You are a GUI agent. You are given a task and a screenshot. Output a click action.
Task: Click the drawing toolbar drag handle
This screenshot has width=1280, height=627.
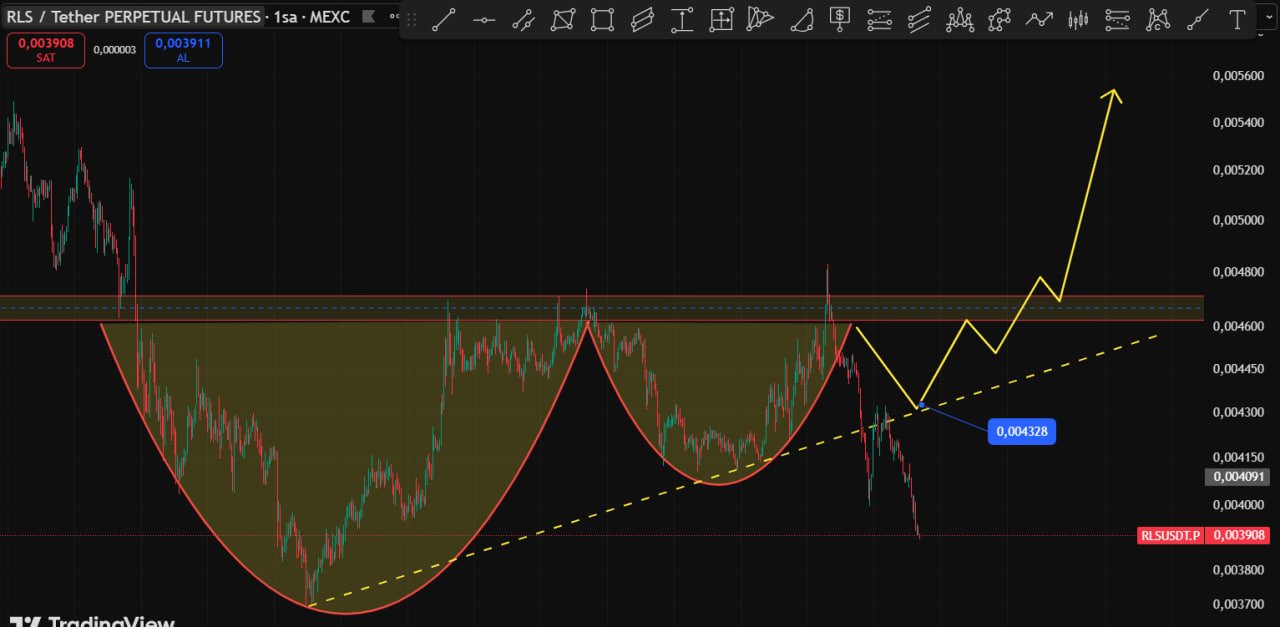click(411, 19)
